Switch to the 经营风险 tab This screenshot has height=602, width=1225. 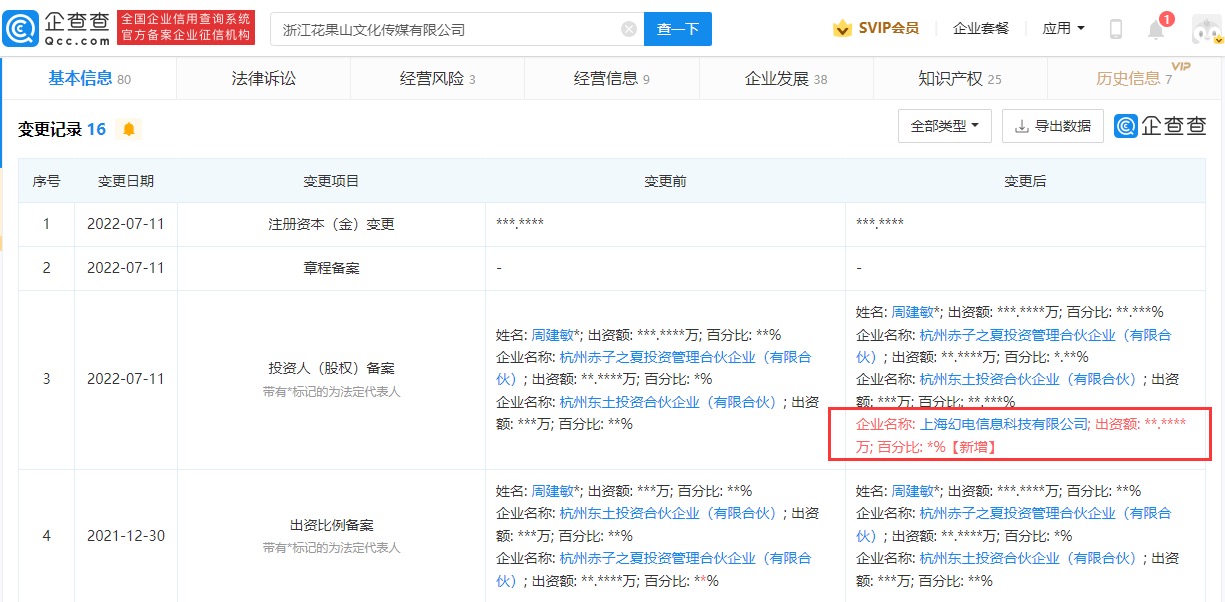click(x=438, y=78)
